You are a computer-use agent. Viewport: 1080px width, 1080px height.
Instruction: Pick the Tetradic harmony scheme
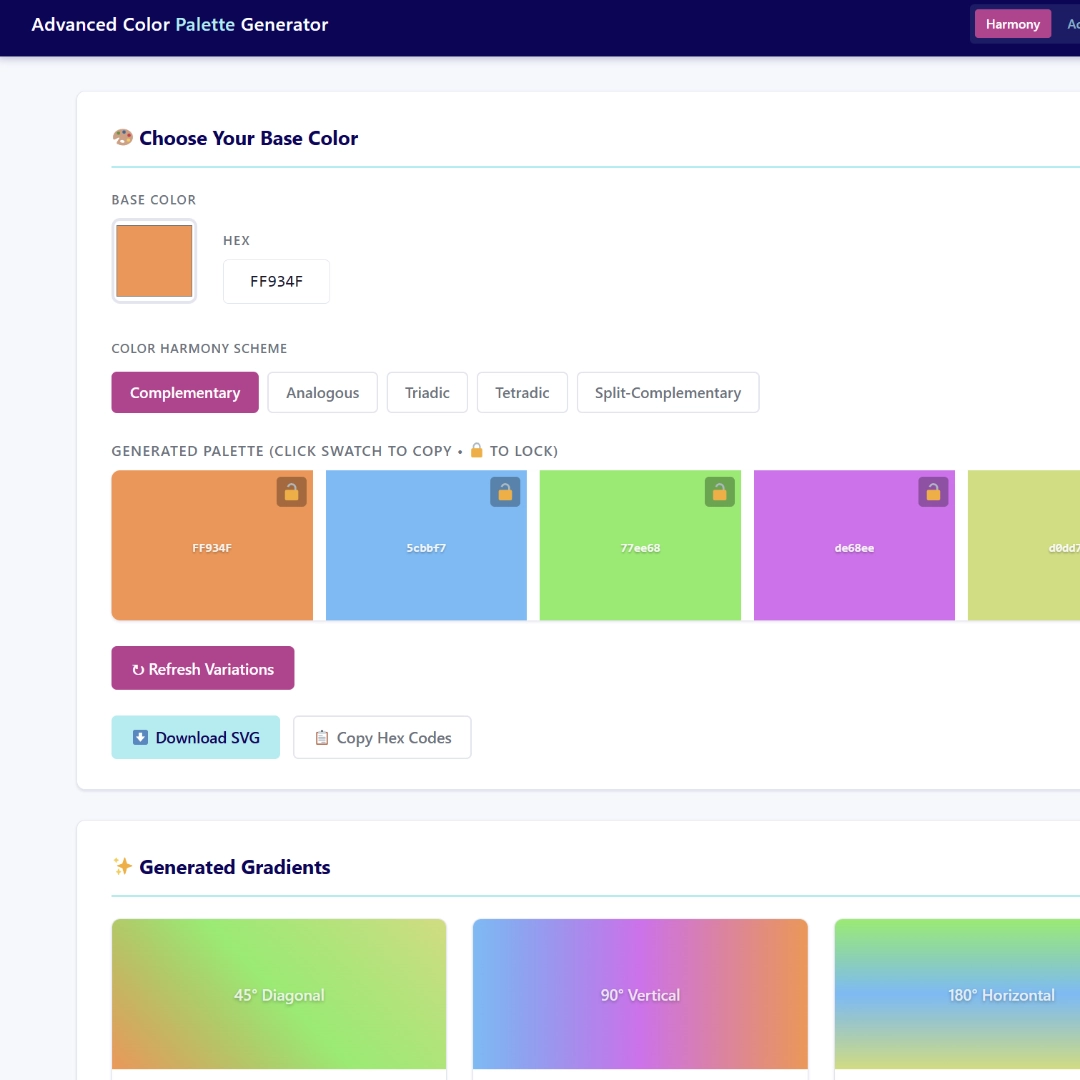[x=522, y=393]
